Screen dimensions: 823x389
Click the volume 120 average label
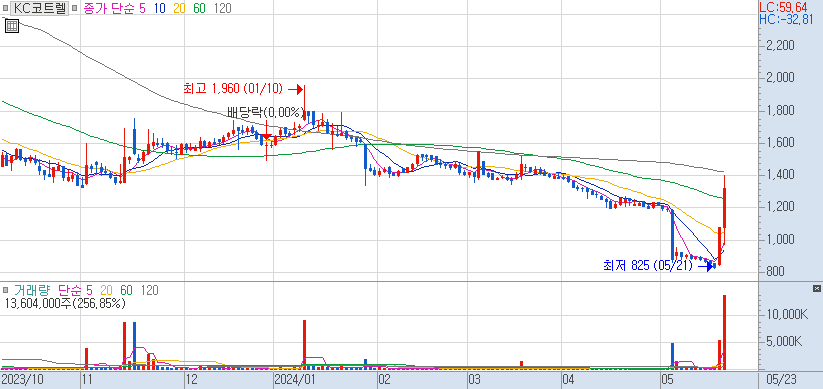click(x=150, y=290)
